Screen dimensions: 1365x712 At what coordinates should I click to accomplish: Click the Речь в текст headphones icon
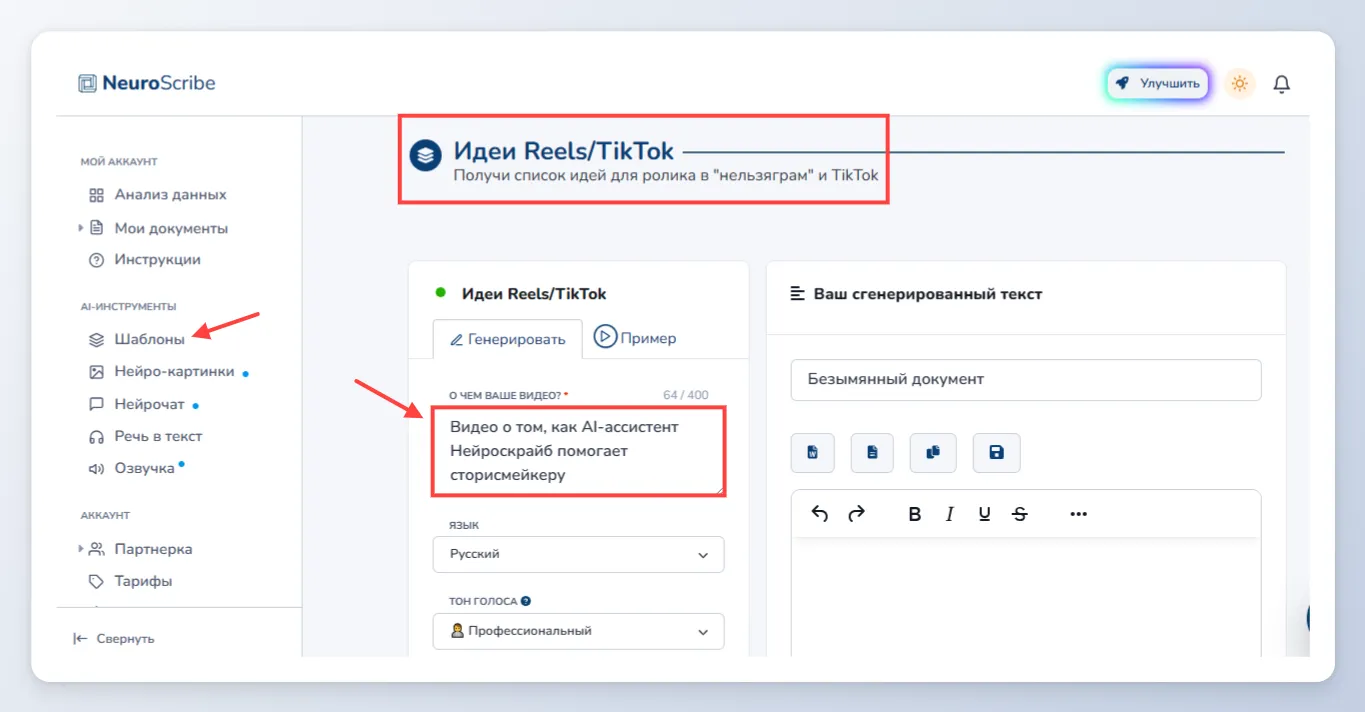[x=97, y=437]
